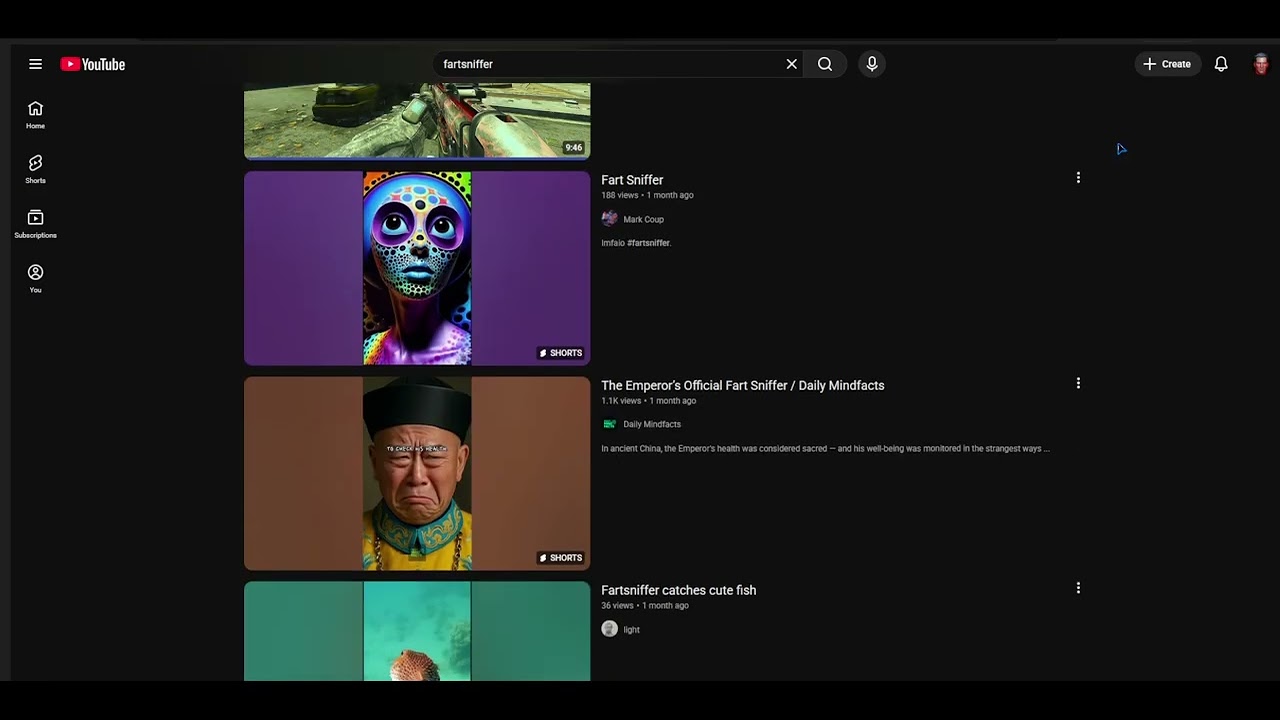The image size is (1280, 720).
Task: Open the You section in sidebar
Action: click(x=36, y=280)
